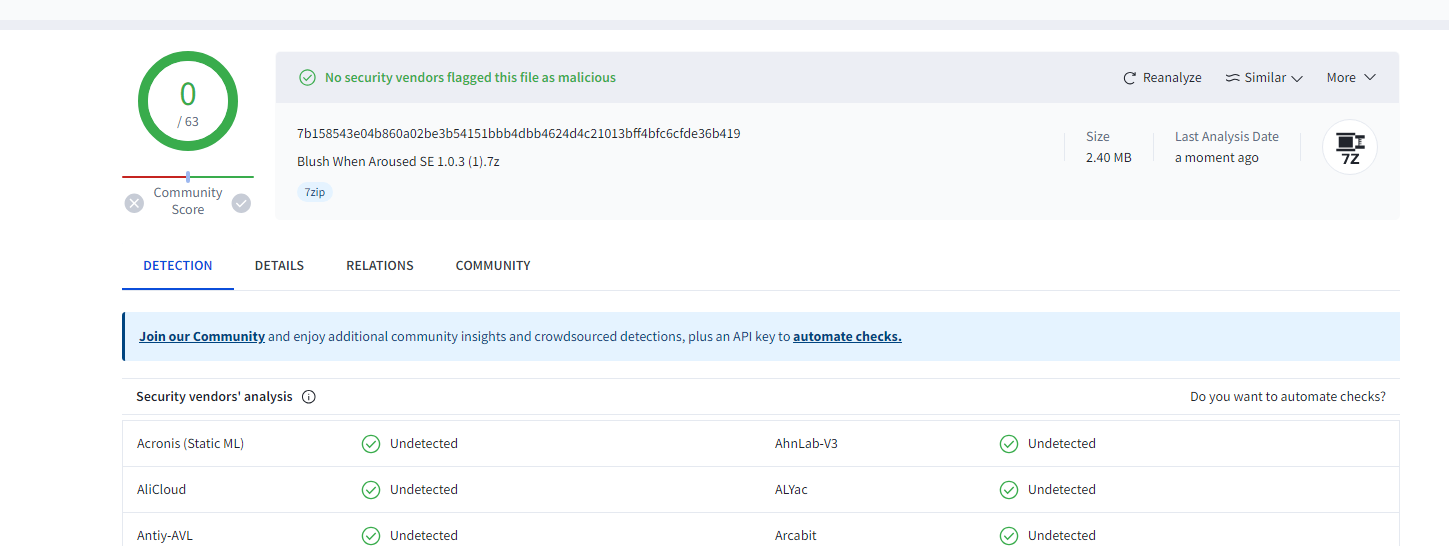Click the green check icon in the no-vendors-flagged banner

click(307, 78)
